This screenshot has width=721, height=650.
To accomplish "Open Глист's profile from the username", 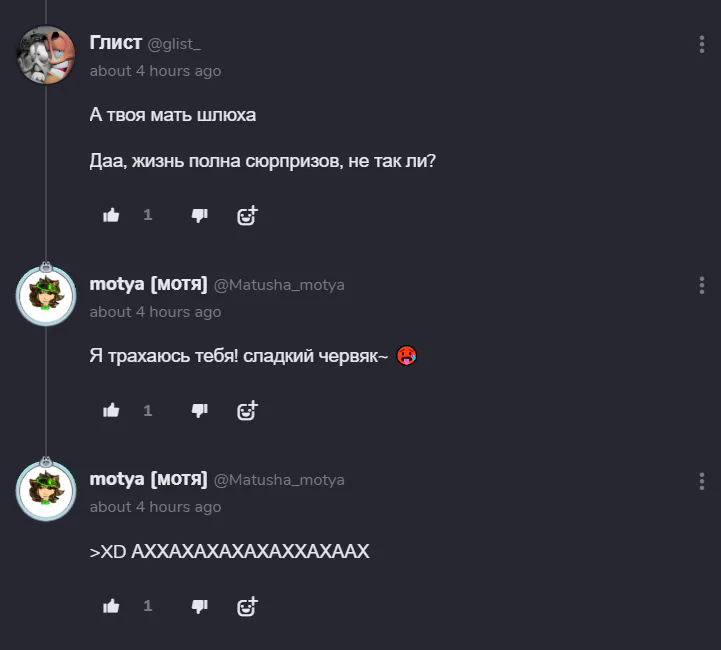I will coord(116,43).
